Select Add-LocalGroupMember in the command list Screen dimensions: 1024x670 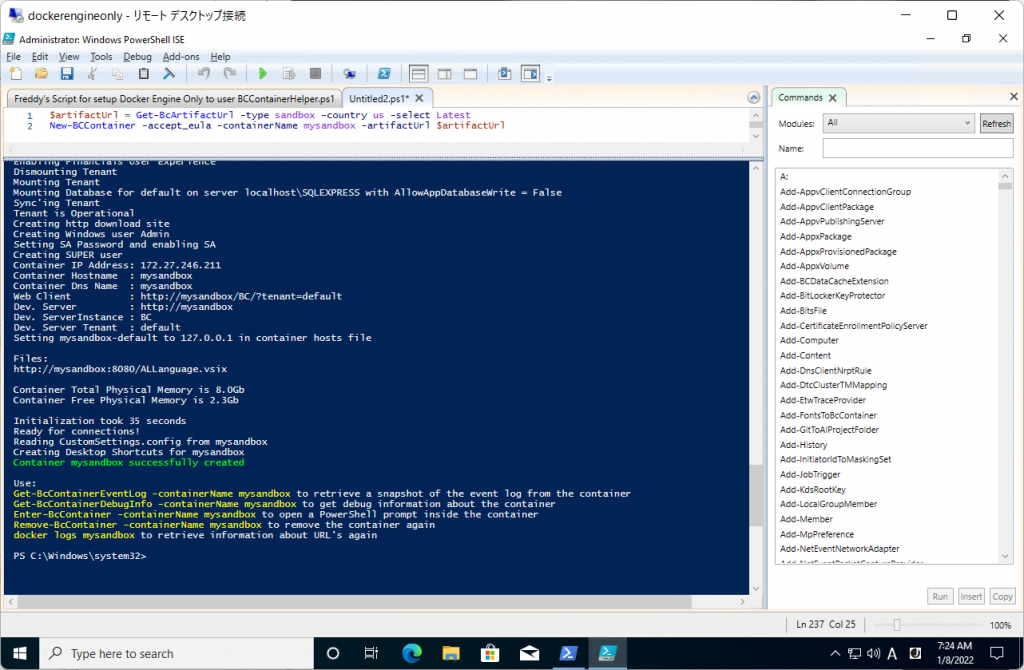[828, 504]
